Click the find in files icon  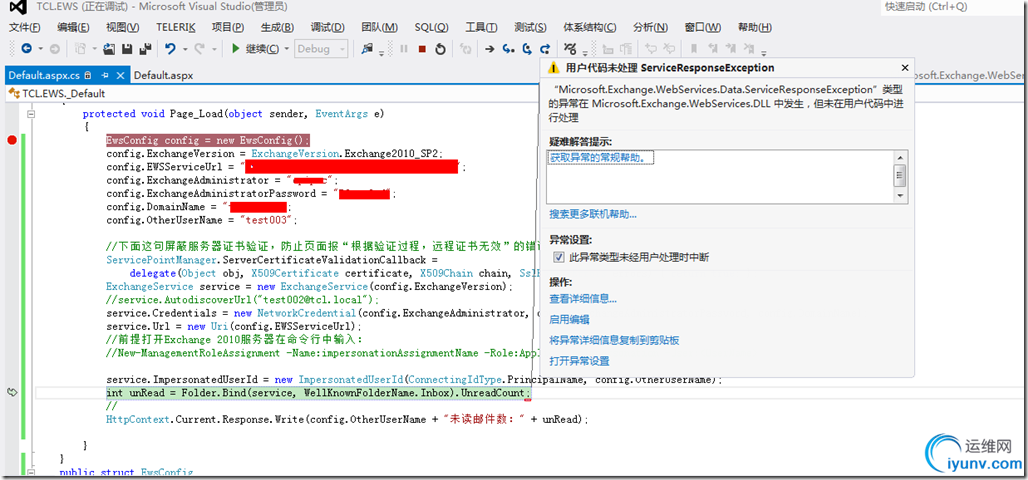(x=367, y=48)
